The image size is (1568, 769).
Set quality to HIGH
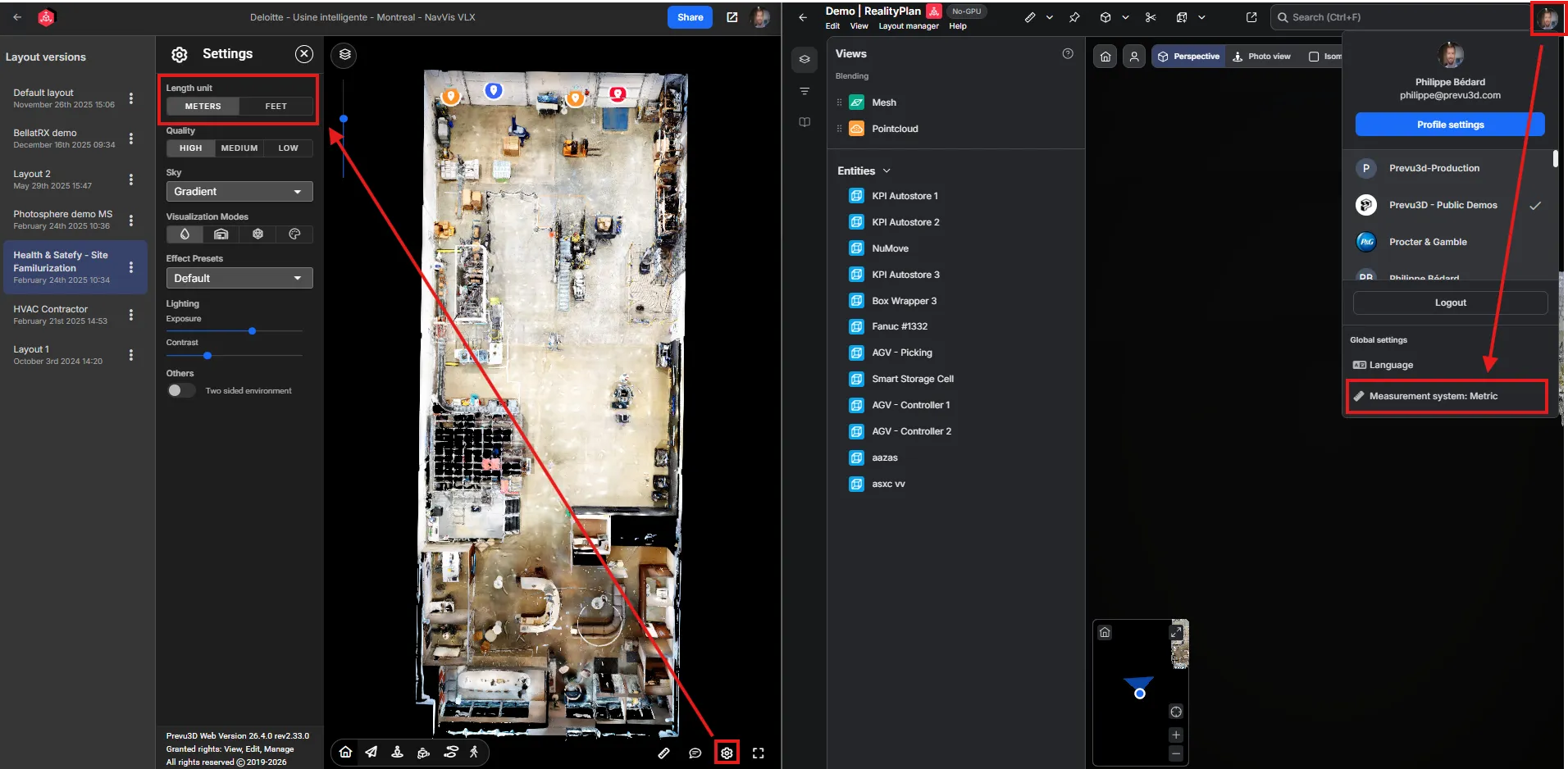191,148
